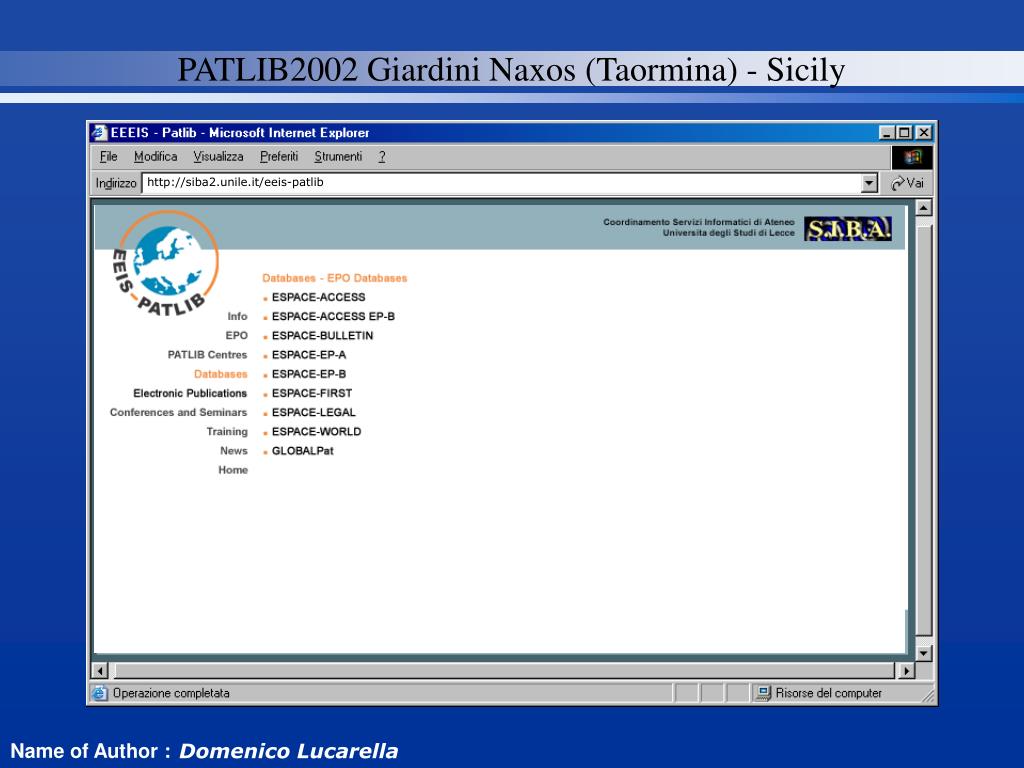Click the status bar page icon
Viewport: 1024px width, 768px height.
point(99,693)
